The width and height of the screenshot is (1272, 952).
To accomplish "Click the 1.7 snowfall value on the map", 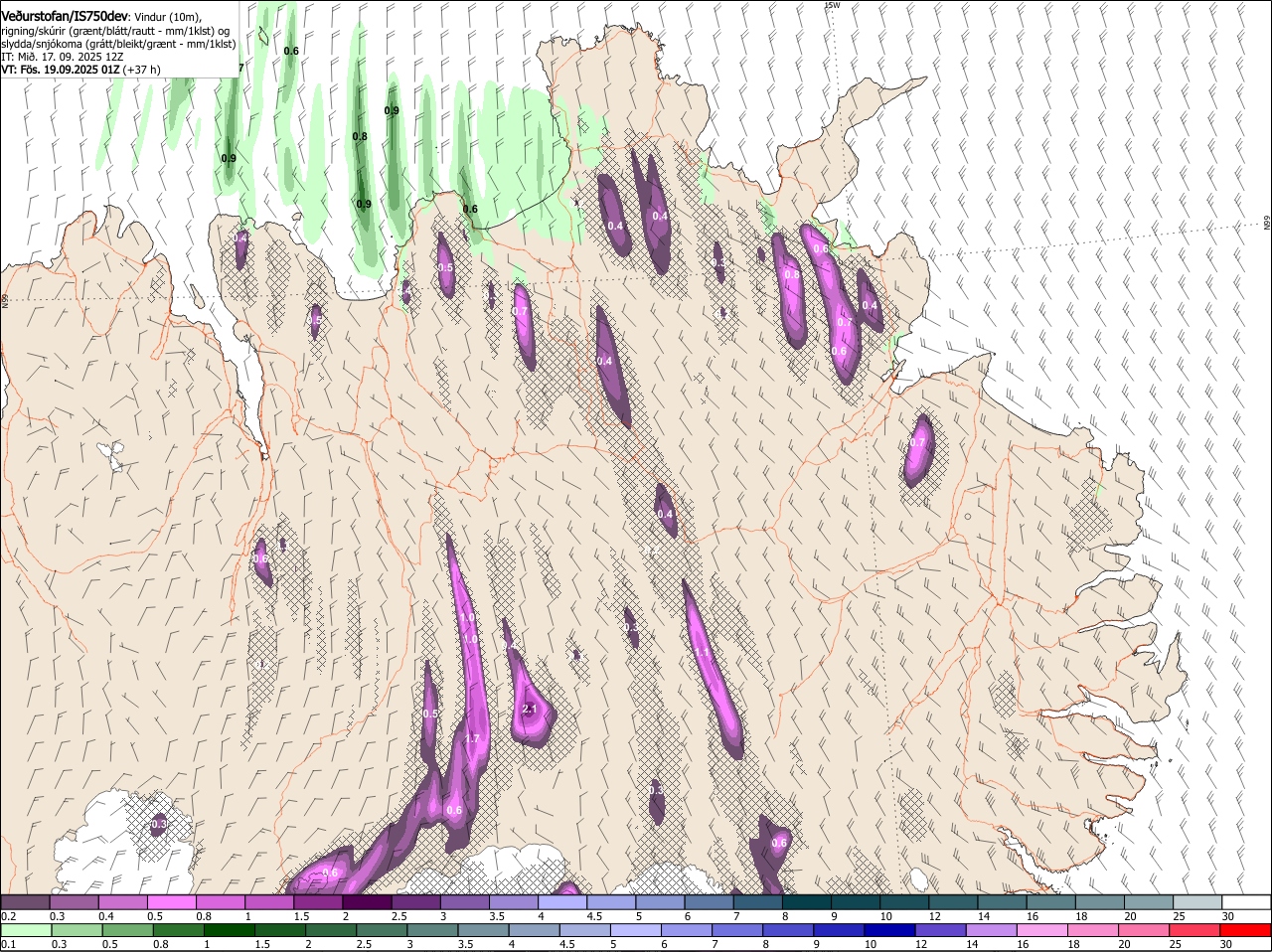I will coord(472,738).
